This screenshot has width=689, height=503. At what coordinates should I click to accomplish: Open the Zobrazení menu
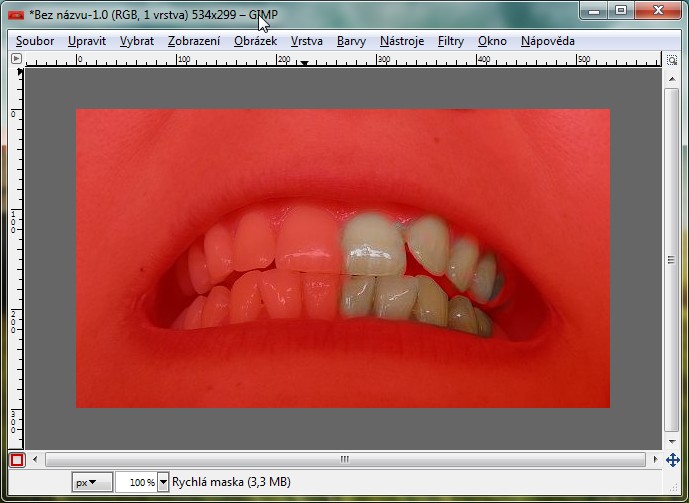[194, 41]
